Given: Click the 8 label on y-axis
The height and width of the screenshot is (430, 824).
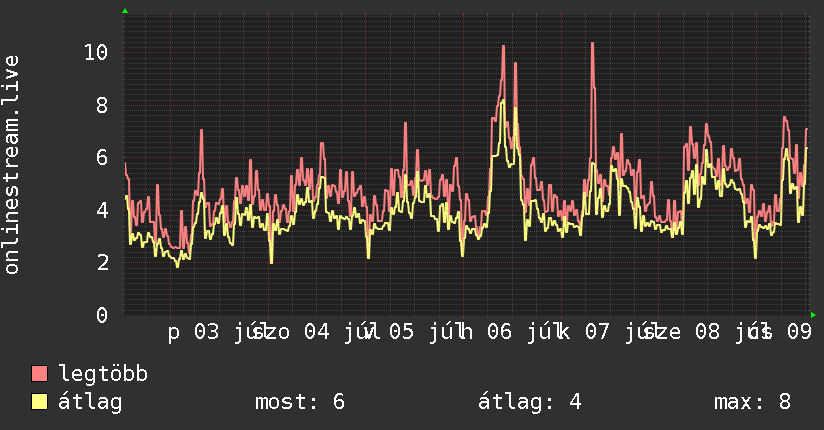Looking at the screenshot, I should (102, 105).
